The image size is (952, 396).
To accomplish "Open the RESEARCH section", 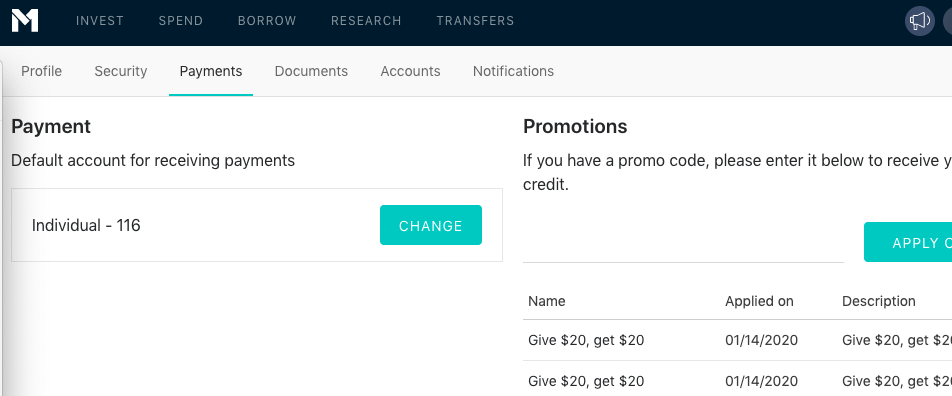I will tap(366, 21).
